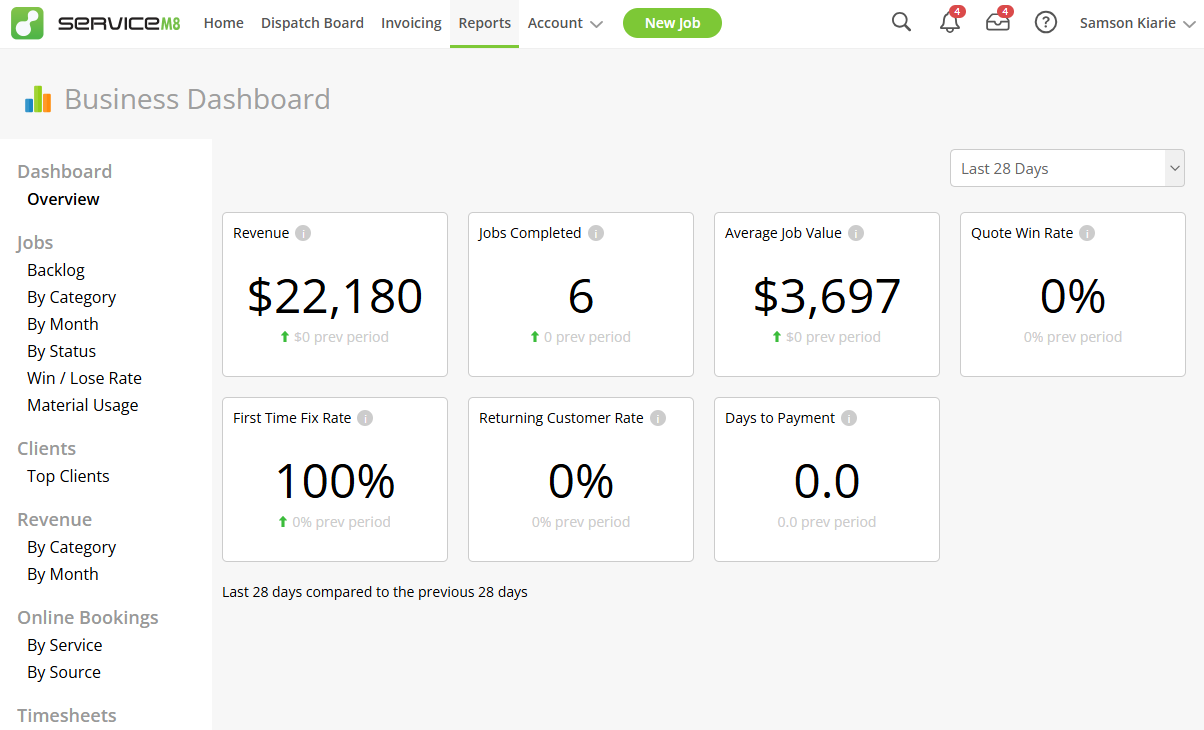Click the 0 prev period under Jobs Completed

coord(587,337)
